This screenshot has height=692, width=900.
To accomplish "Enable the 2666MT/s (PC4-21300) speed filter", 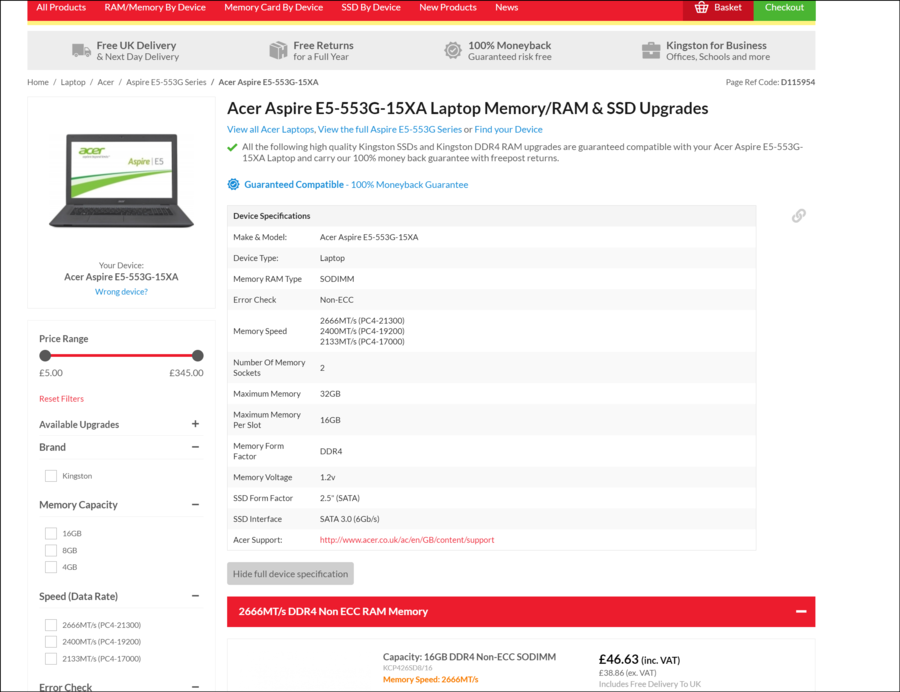I will (x=51, y=625).
